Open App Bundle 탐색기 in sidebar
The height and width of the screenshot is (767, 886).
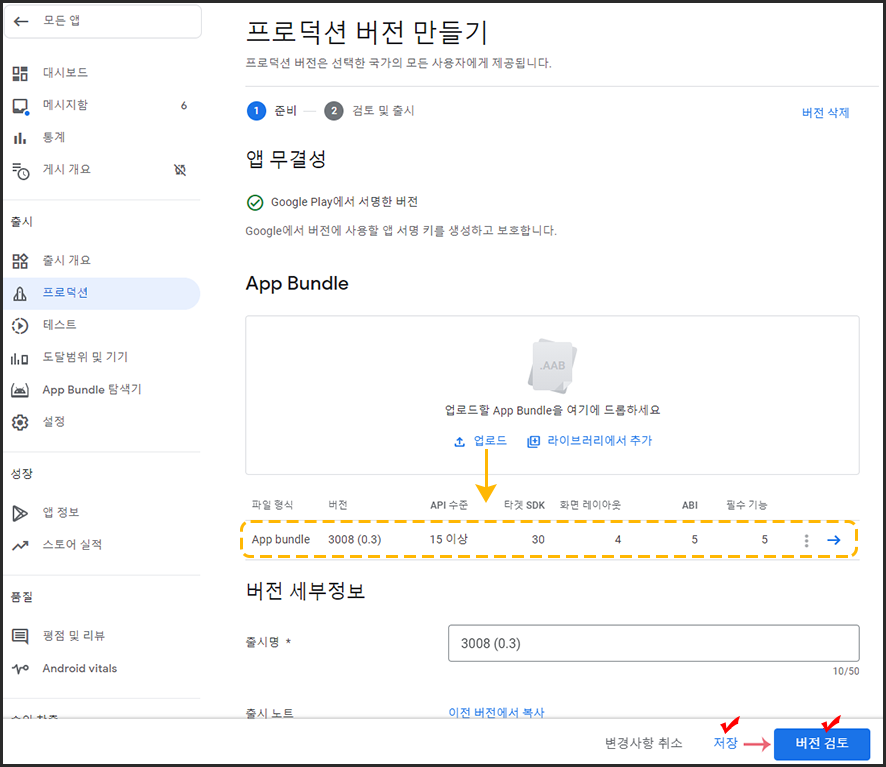pos(91,390)
